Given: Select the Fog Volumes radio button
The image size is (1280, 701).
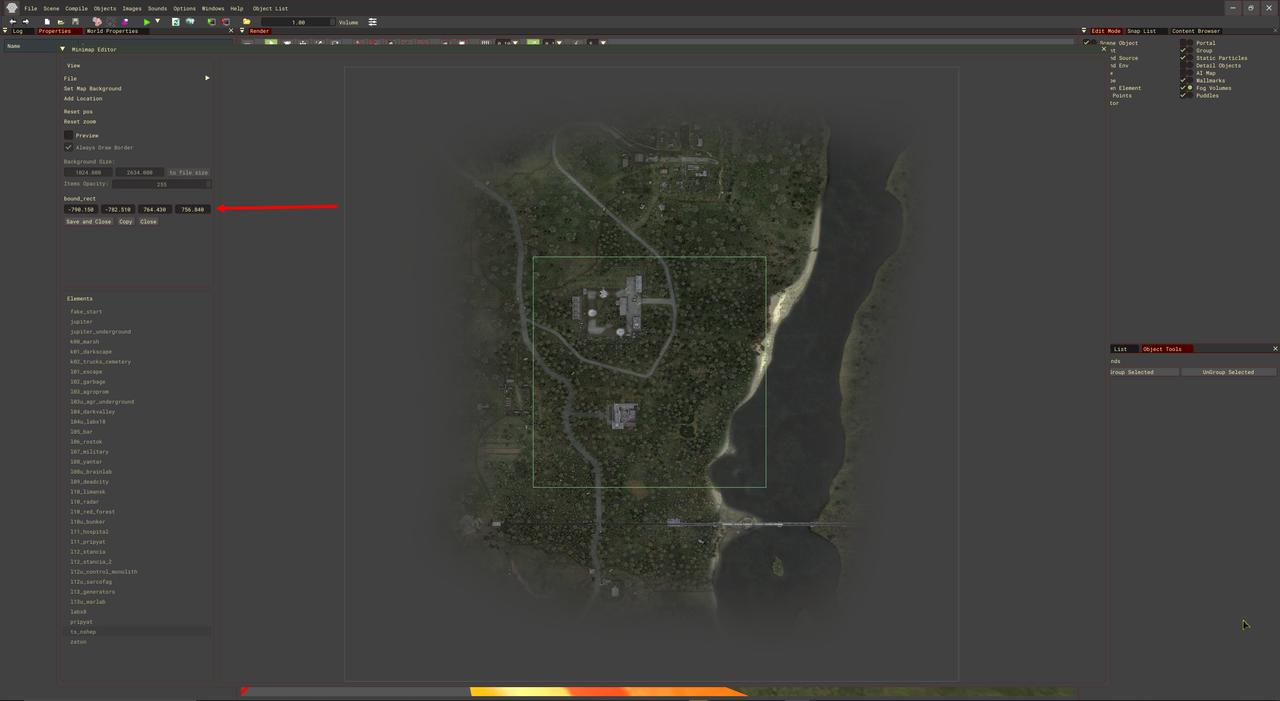Looking at the screenshot, I should 1190,88.
